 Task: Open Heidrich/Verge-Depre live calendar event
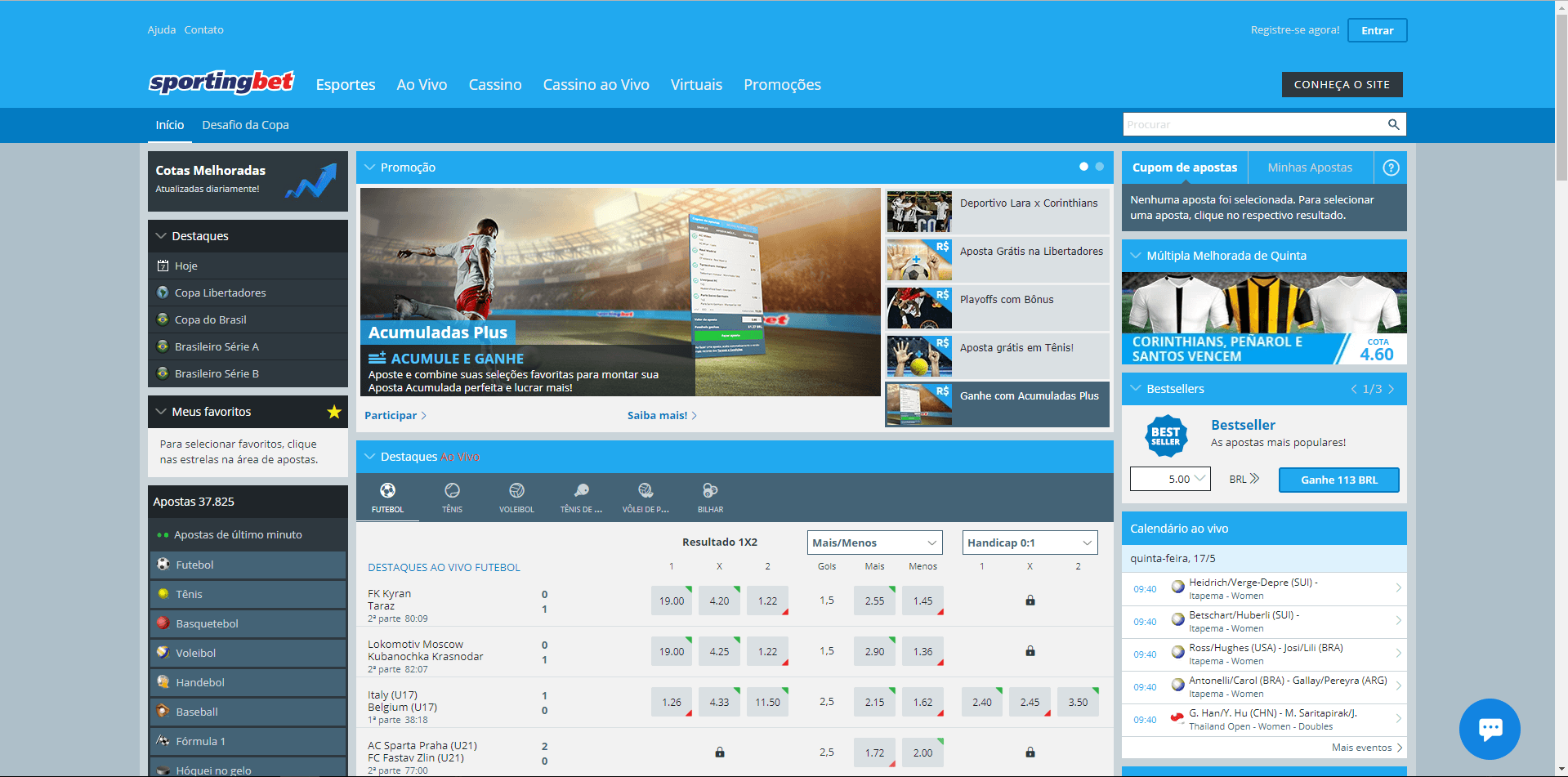point(1264,589)
